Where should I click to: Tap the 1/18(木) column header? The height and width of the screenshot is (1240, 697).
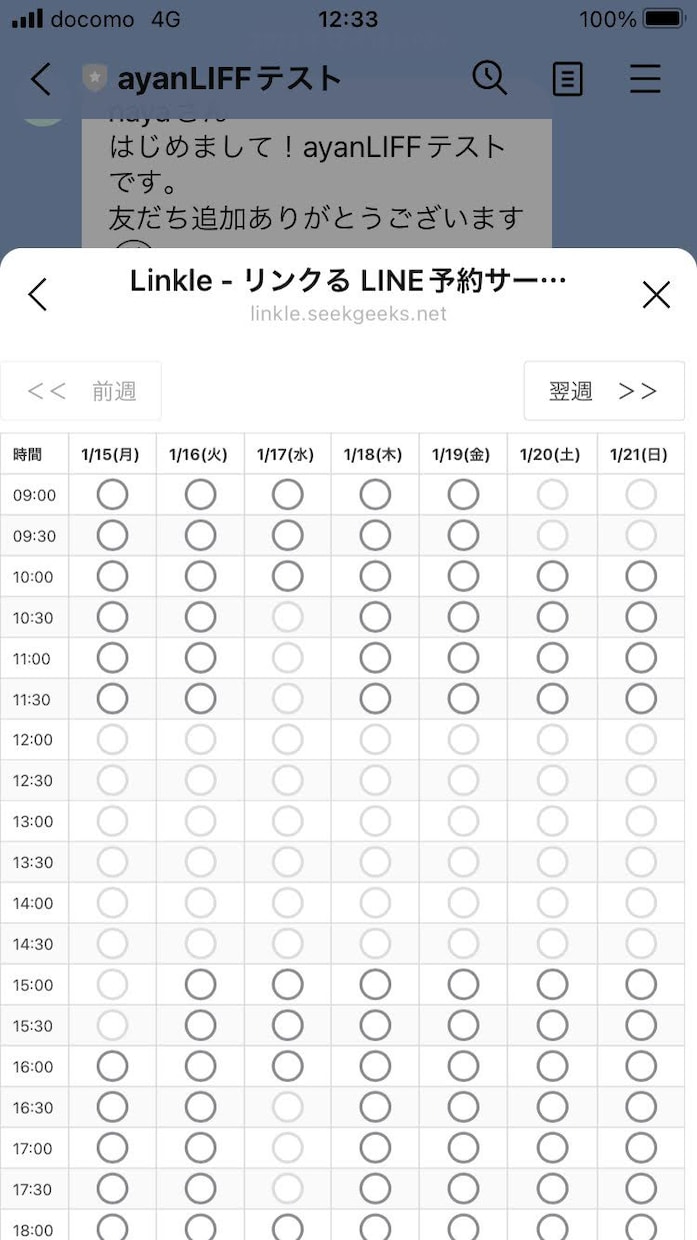click(375, 453)
